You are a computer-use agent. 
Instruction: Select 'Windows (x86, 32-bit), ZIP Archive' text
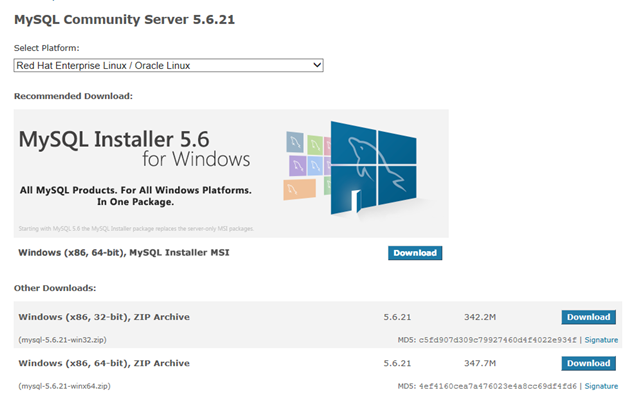coord(104,317)
